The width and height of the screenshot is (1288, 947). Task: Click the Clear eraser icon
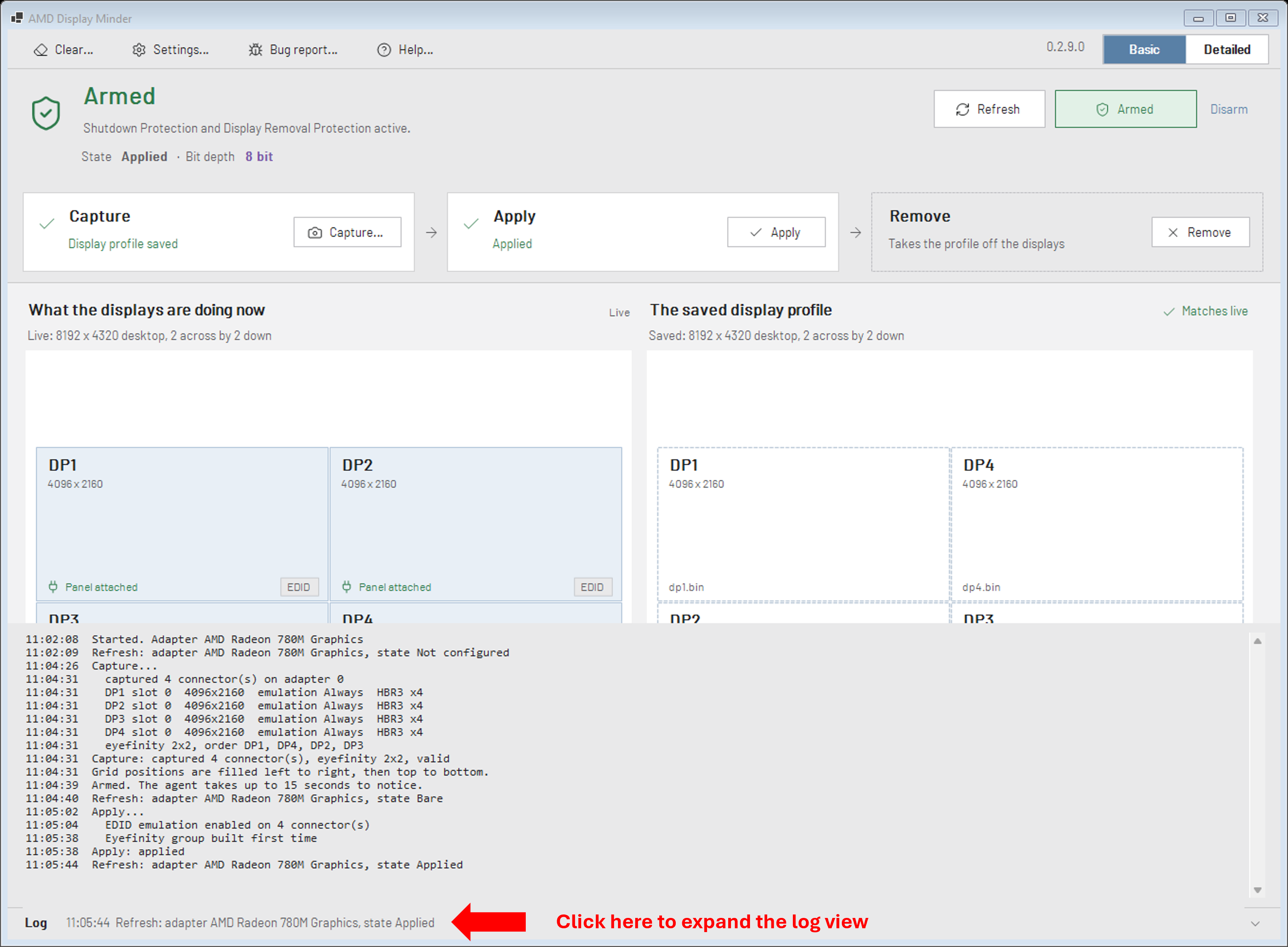(x=41, y=50)
